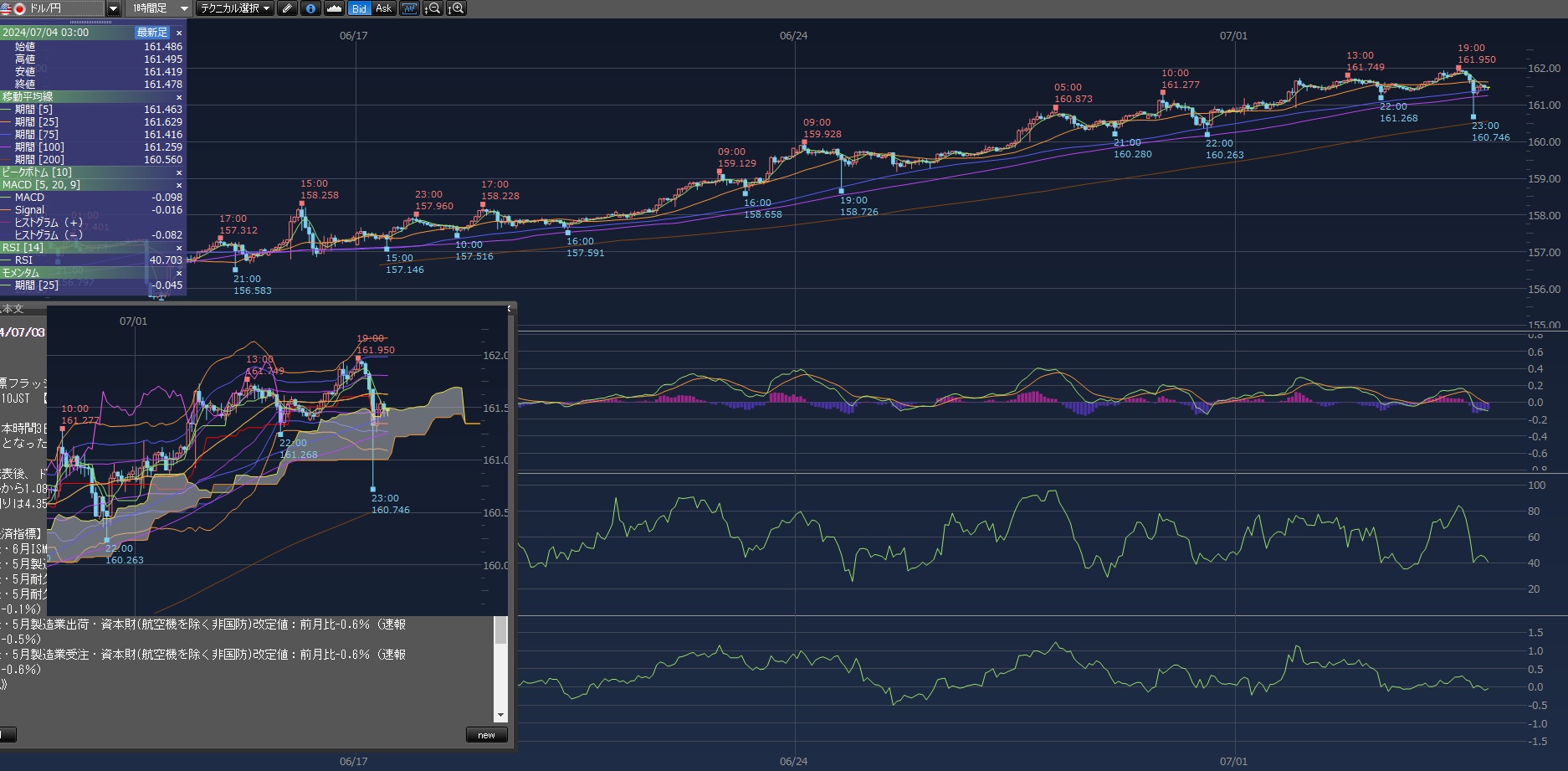Viewport: 1568px width, 771px height.
Task: Open the 1時間足 timeframe dropdown
Action: coord(184,8)
